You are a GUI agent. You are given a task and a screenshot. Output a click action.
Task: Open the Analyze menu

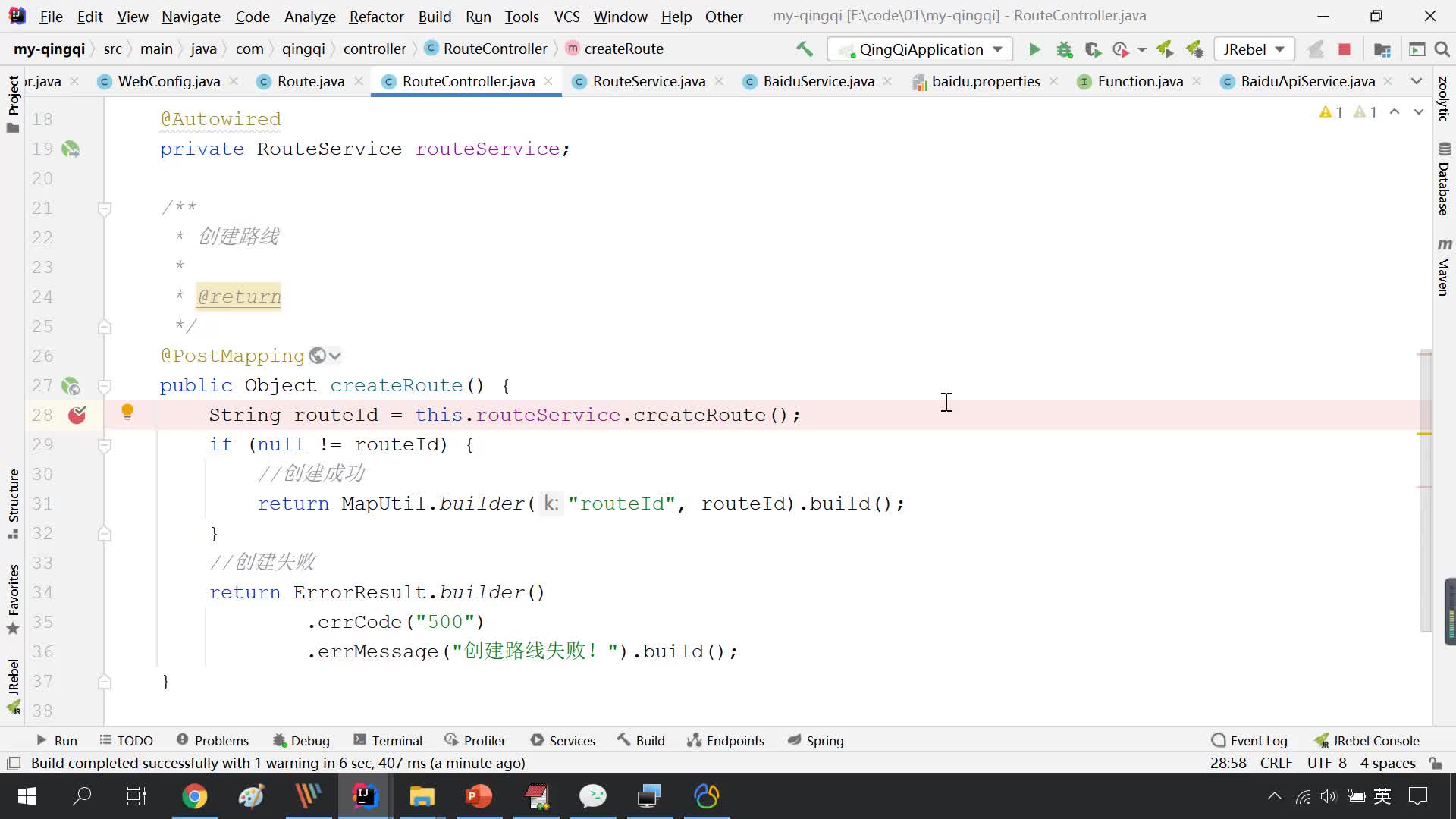pyautogui.click(x=309, y=17)
